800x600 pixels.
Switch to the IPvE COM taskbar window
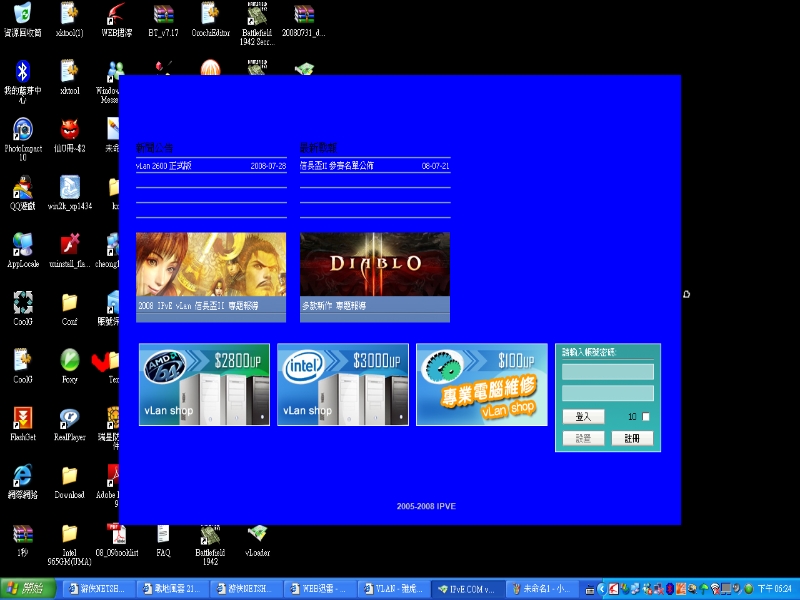tap(466, 589)
